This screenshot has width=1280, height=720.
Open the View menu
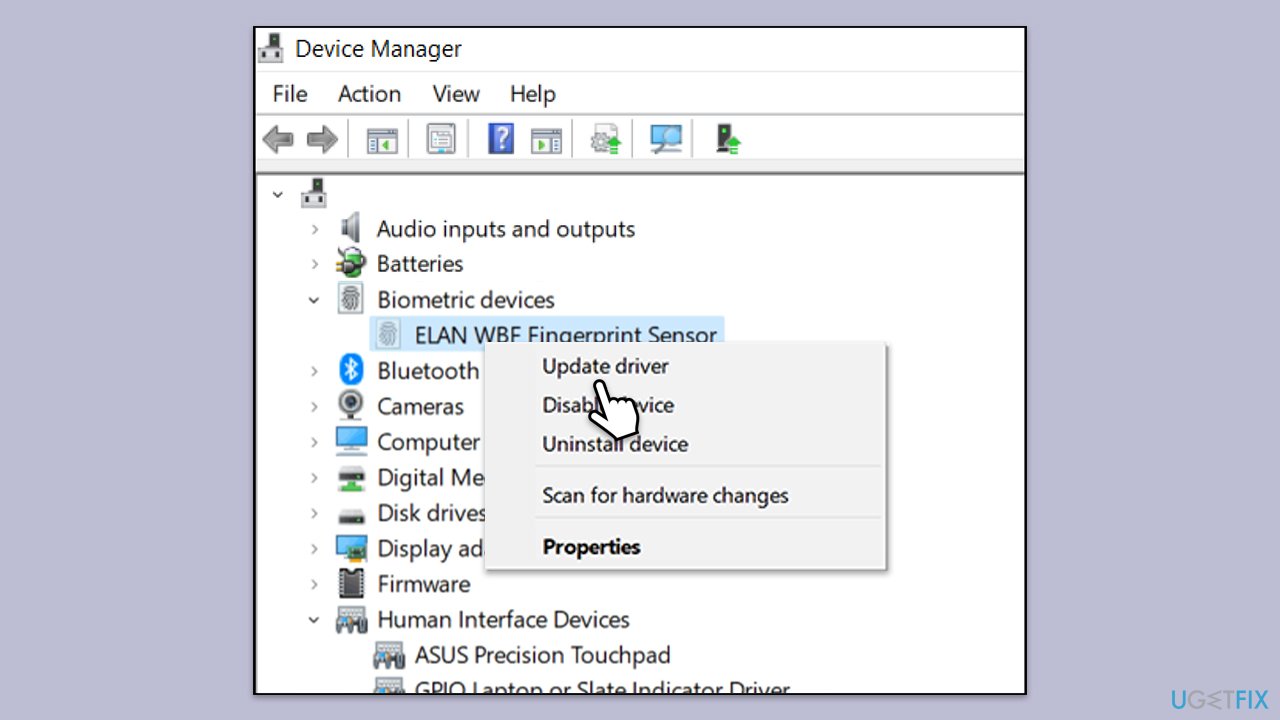tap(455, 94)
